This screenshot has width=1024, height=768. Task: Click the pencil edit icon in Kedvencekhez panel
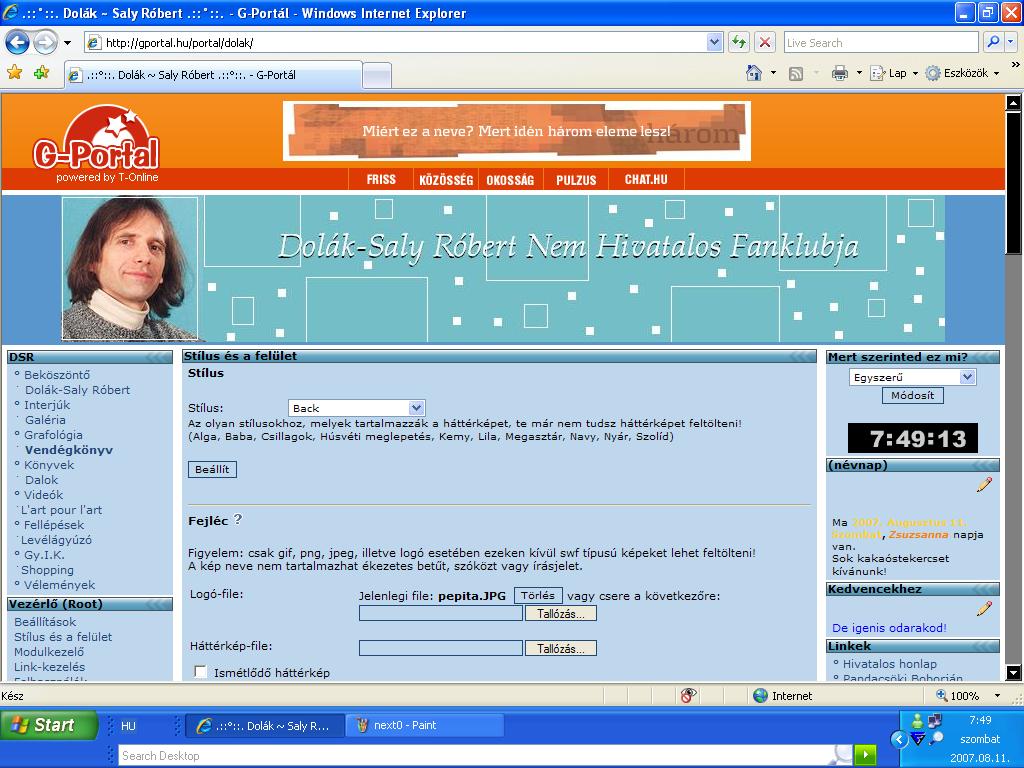(x=984, y=608)
